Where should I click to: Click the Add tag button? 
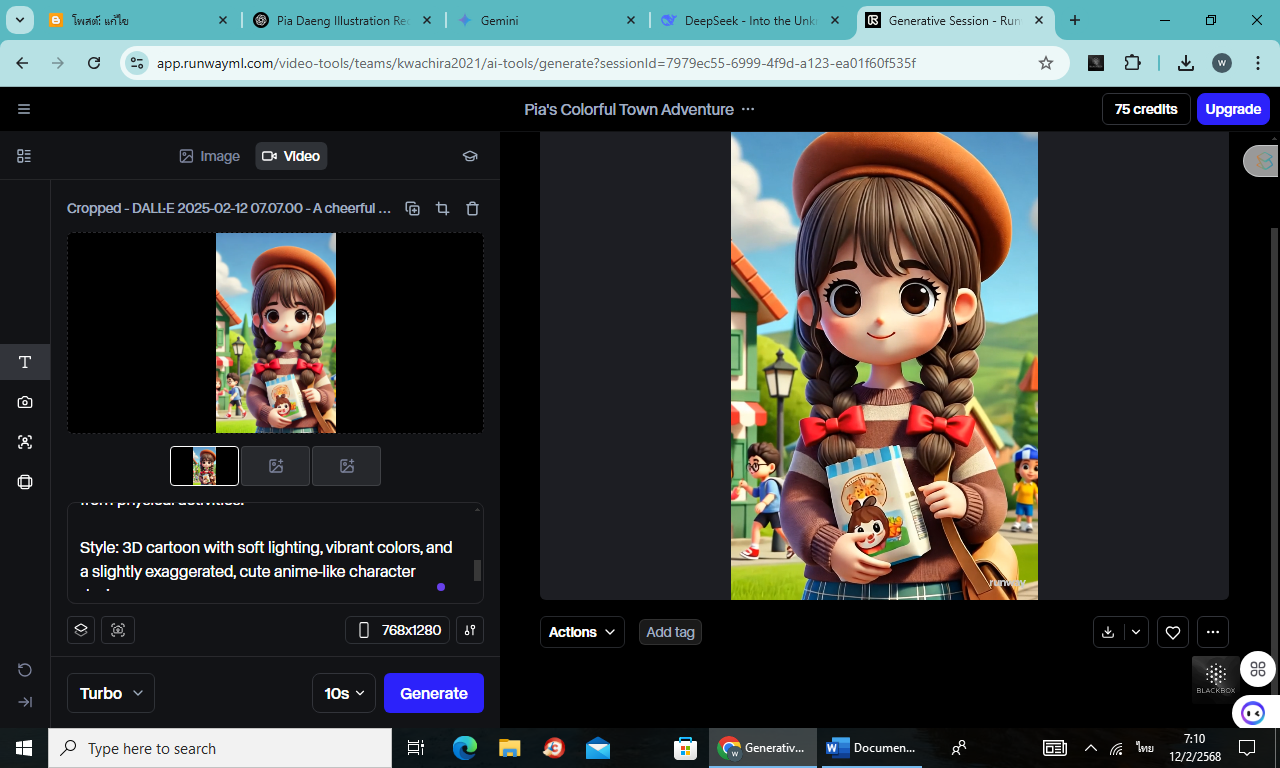coord(670,632)
